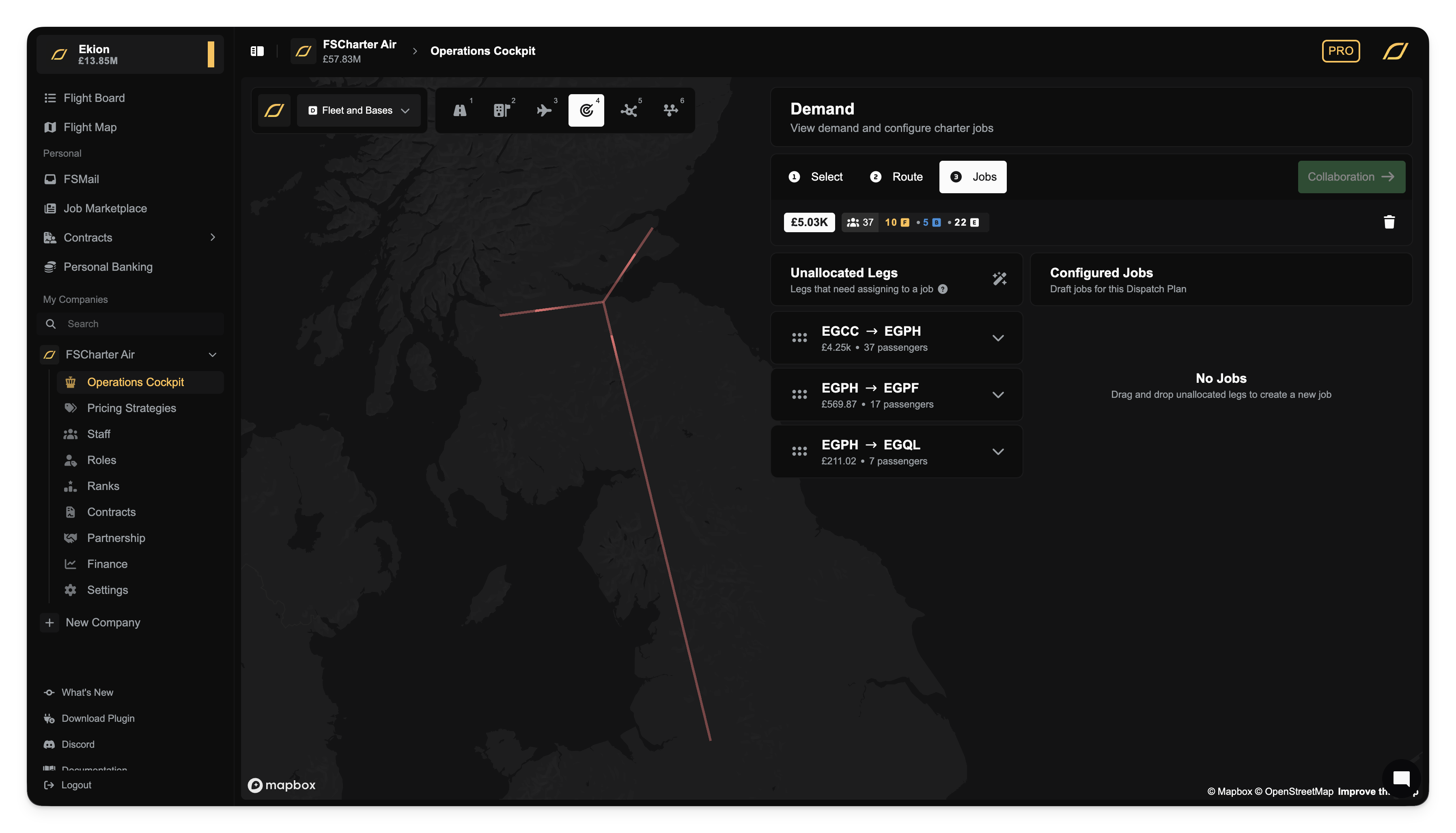Click the Collaboration button
This screenshot has width=1456, height=833.
(x=1351, y=177)
